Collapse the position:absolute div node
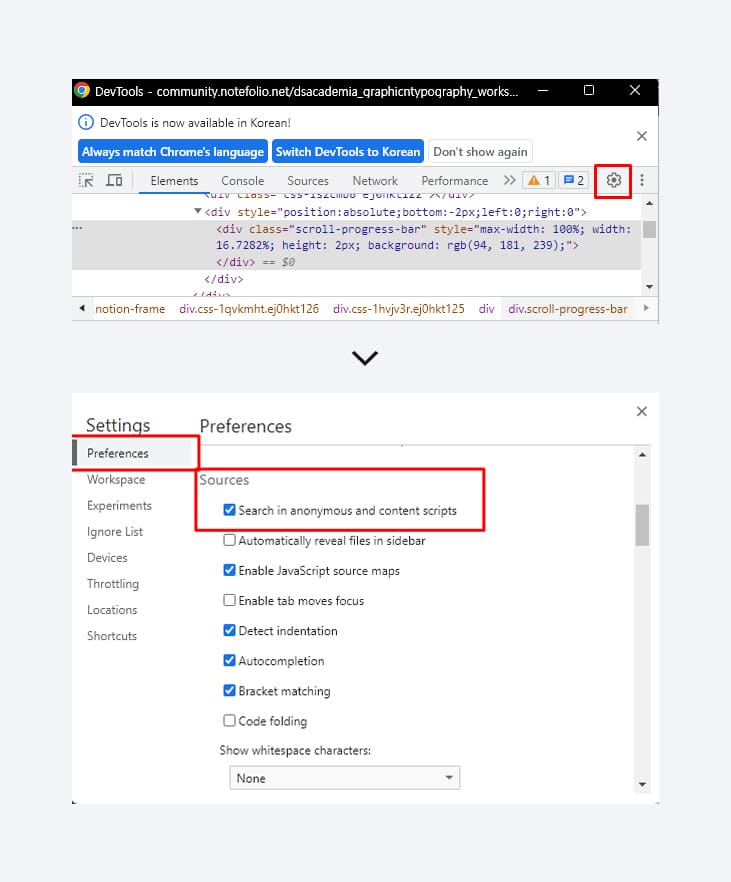 coord(198,212)
